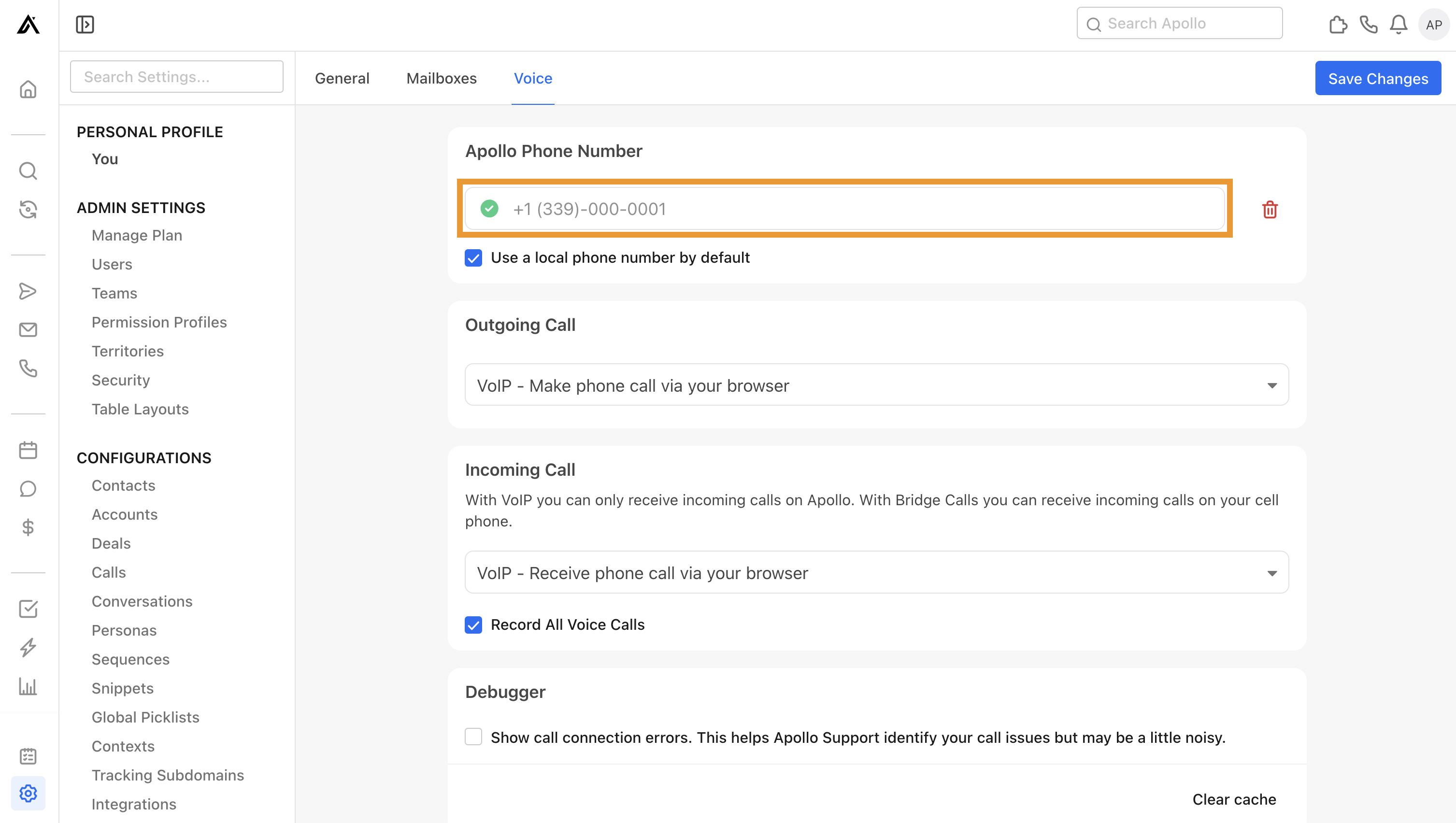
Task: Switch to the General tab
Action: 343,78
